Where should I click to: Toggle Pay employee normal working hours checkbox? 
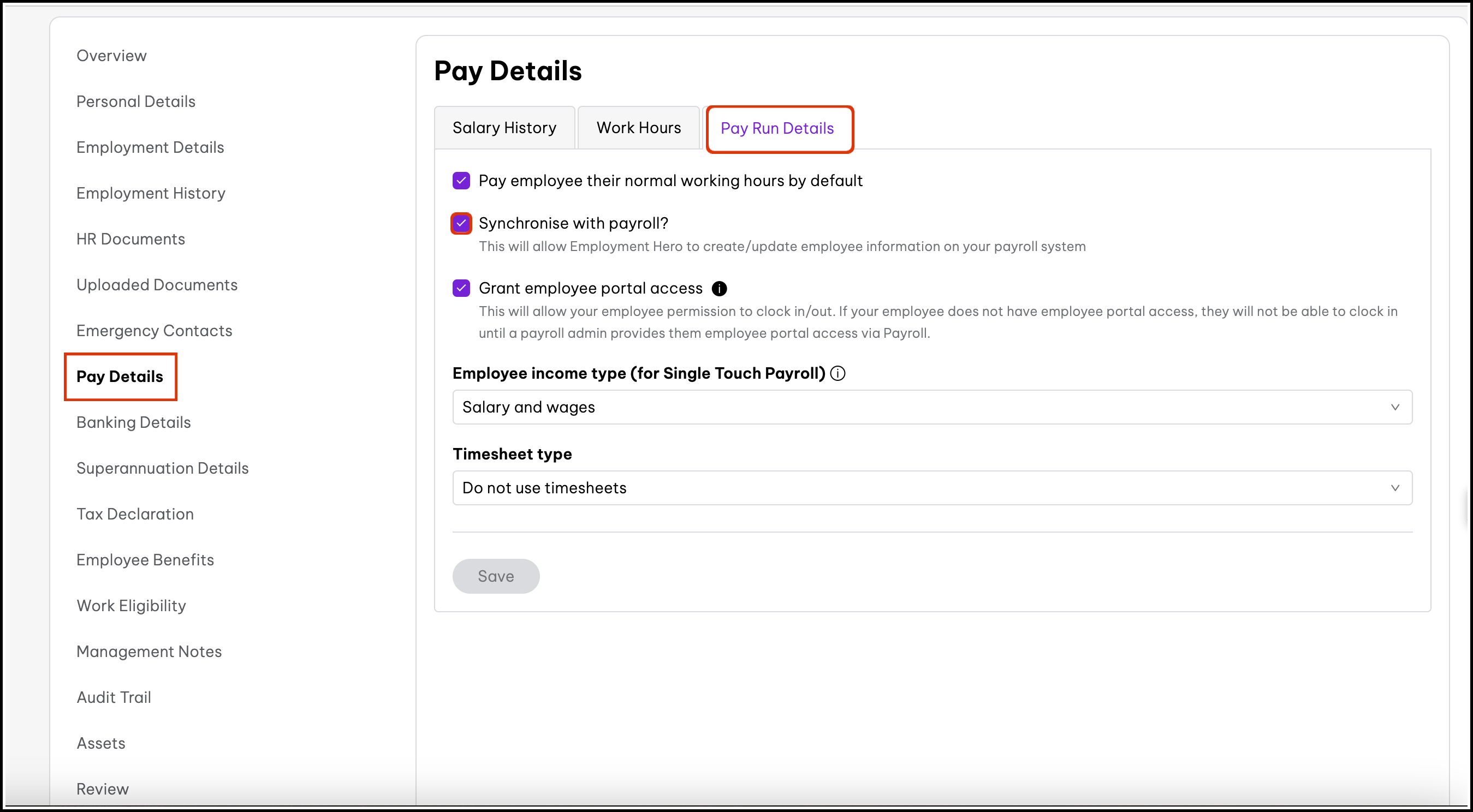461,181
